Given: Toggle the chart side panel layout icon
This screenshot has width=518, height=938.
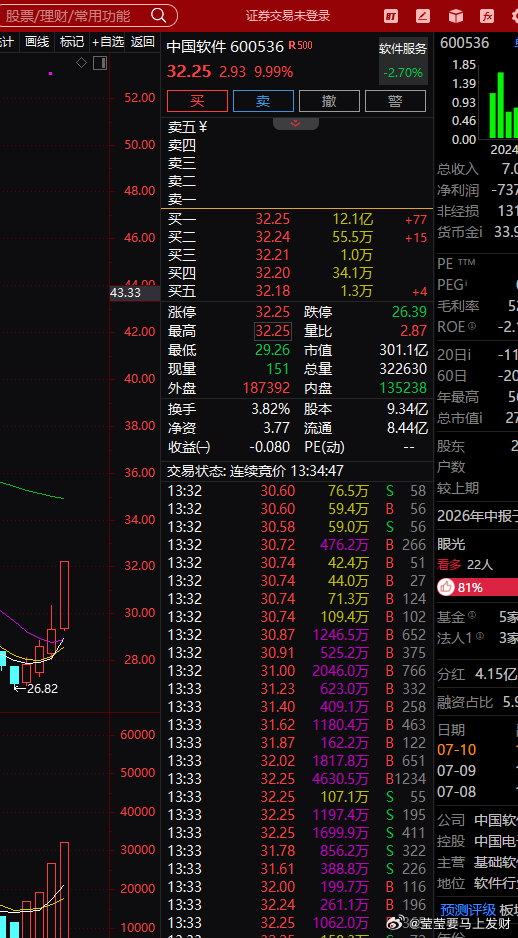Looking at the screenshot, I should 100,63.
